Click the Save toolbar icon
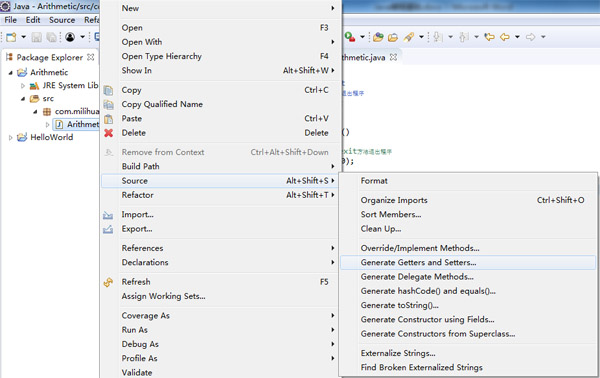This screenshot has width=600, height=378. pos(36,37)
